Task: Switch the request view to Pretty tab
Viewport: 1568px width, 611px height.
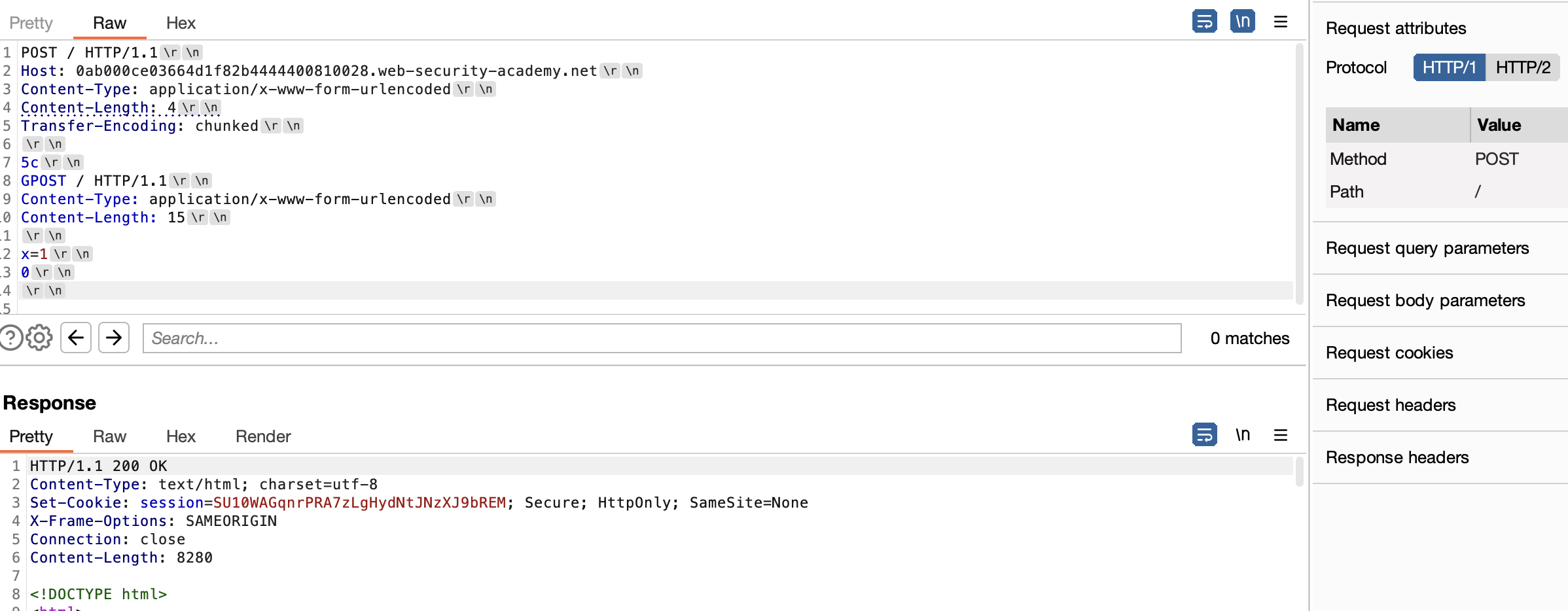Action: point(31,23)
